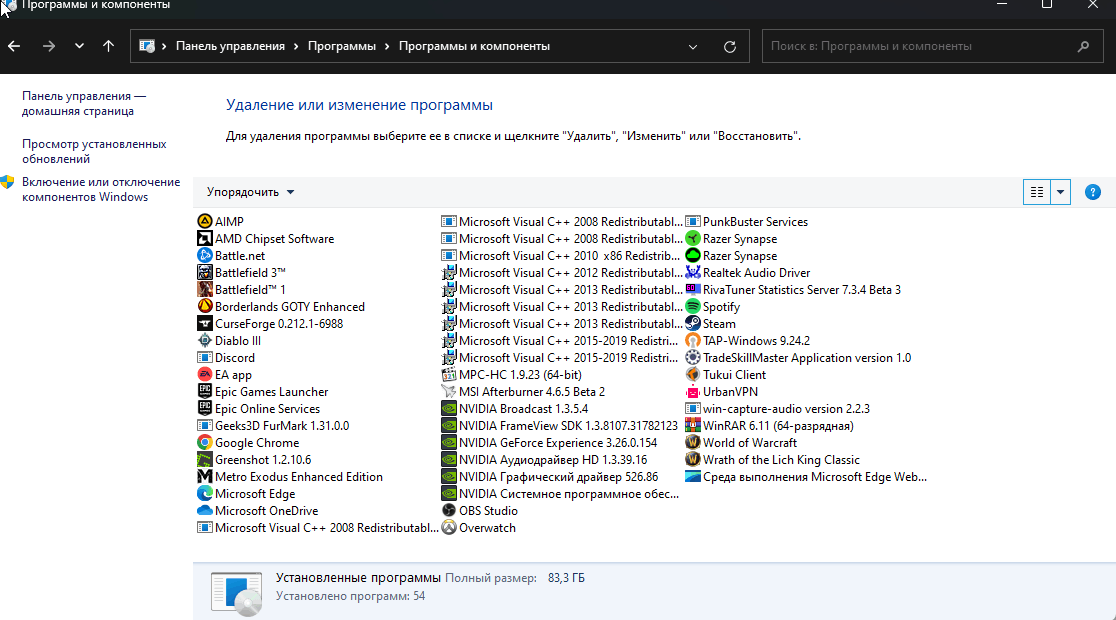Click the TAP-Windows icon

click(693, 340)
